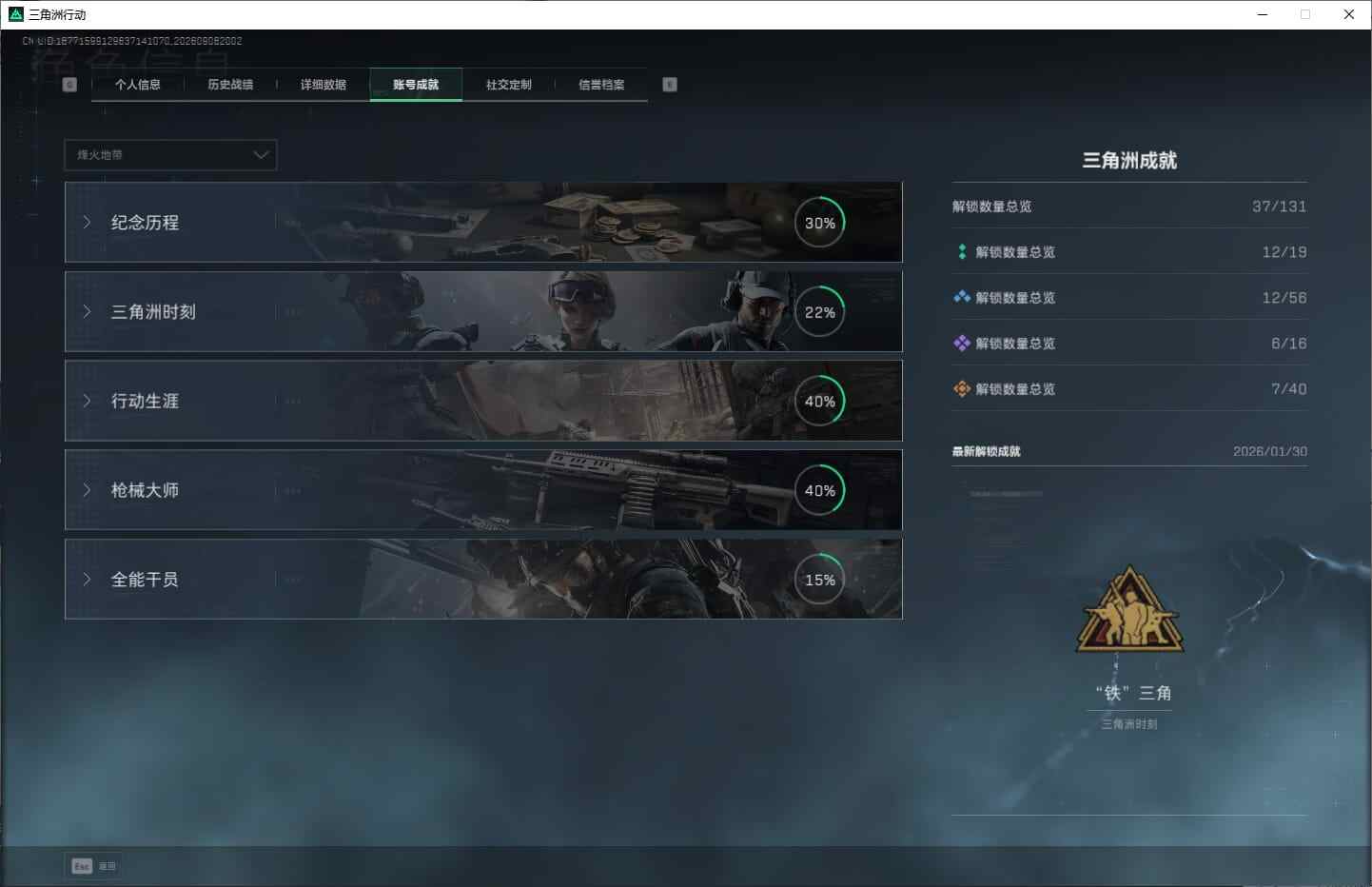This screenshot has width=1372, height=887.
Task: Click the 15% progress ring for 全能干员
Action: 820,580
